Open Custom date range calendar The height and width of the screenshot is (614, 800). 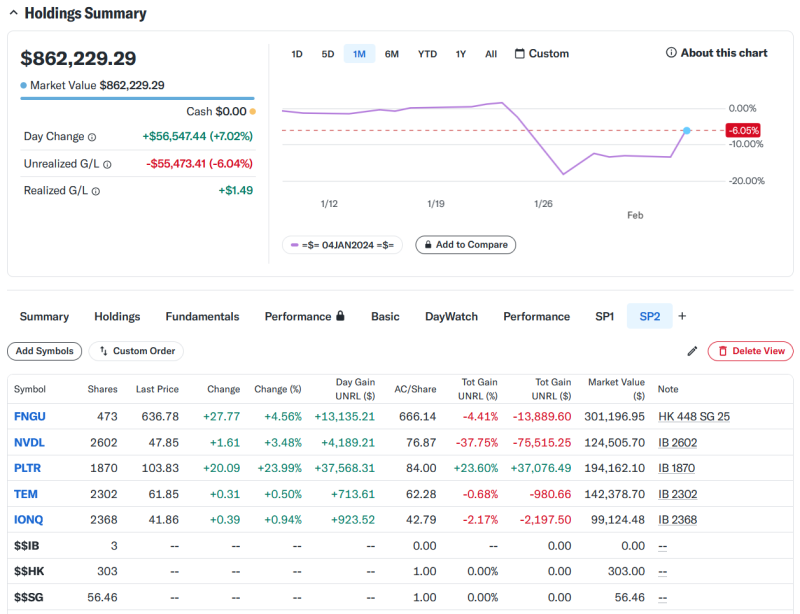pyautogui.click(x=541, y=54)
